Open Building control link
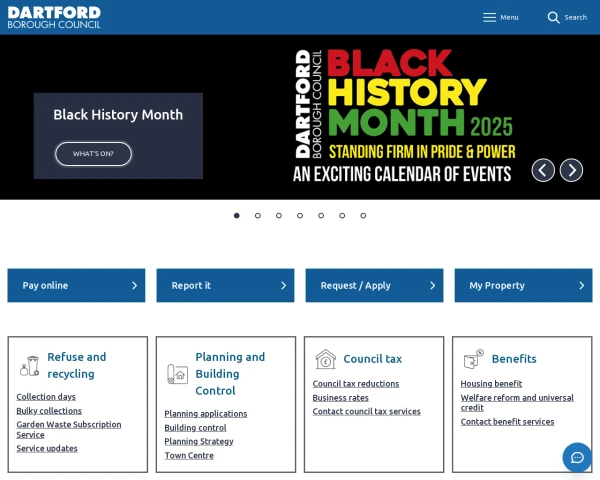 click(x=195, y=428)
